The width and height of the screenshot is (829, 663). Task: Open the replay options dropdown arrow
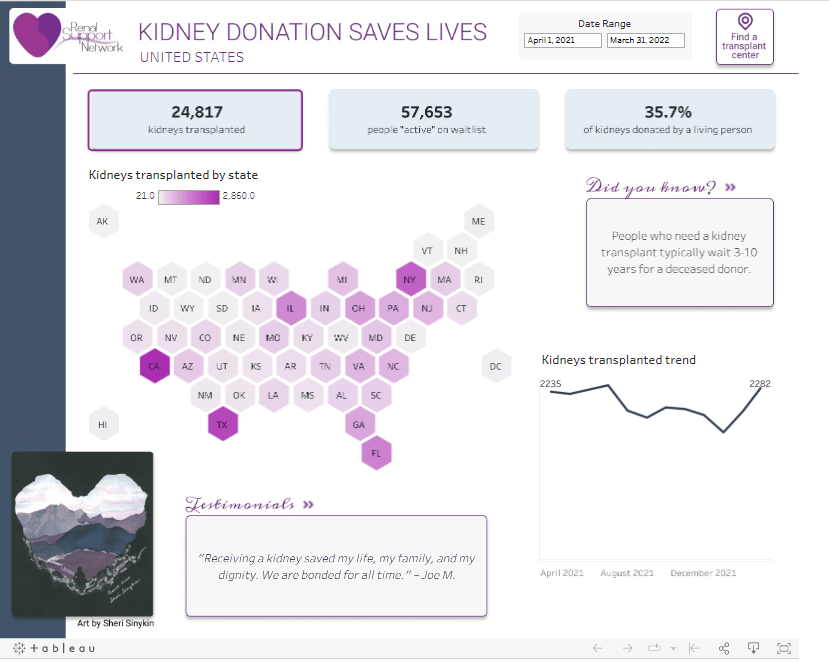coord(673,648)
